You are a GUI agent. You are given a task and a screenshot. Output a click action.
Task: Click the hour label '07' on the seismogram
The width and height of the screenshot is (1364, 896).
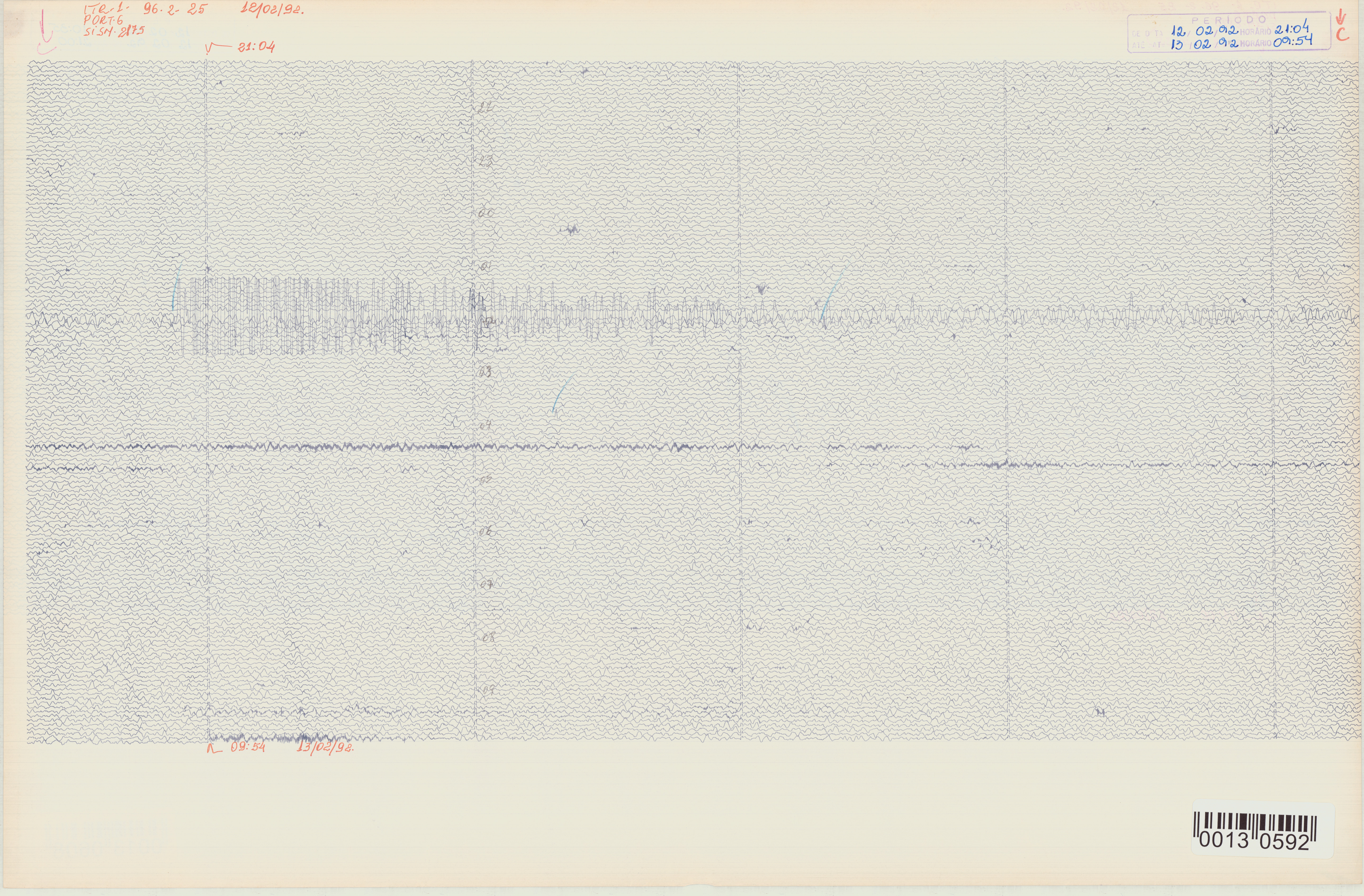point(487,585)
